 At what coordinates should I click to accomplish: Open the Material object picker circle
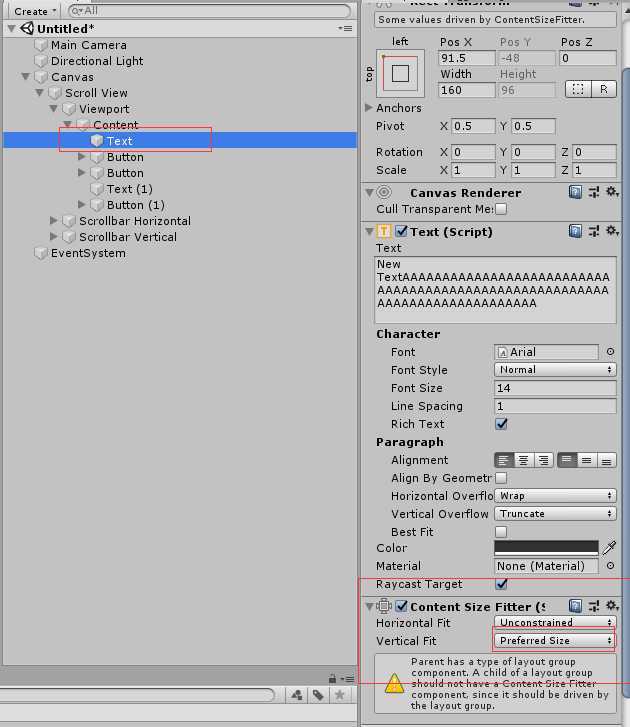click(611, 566)
